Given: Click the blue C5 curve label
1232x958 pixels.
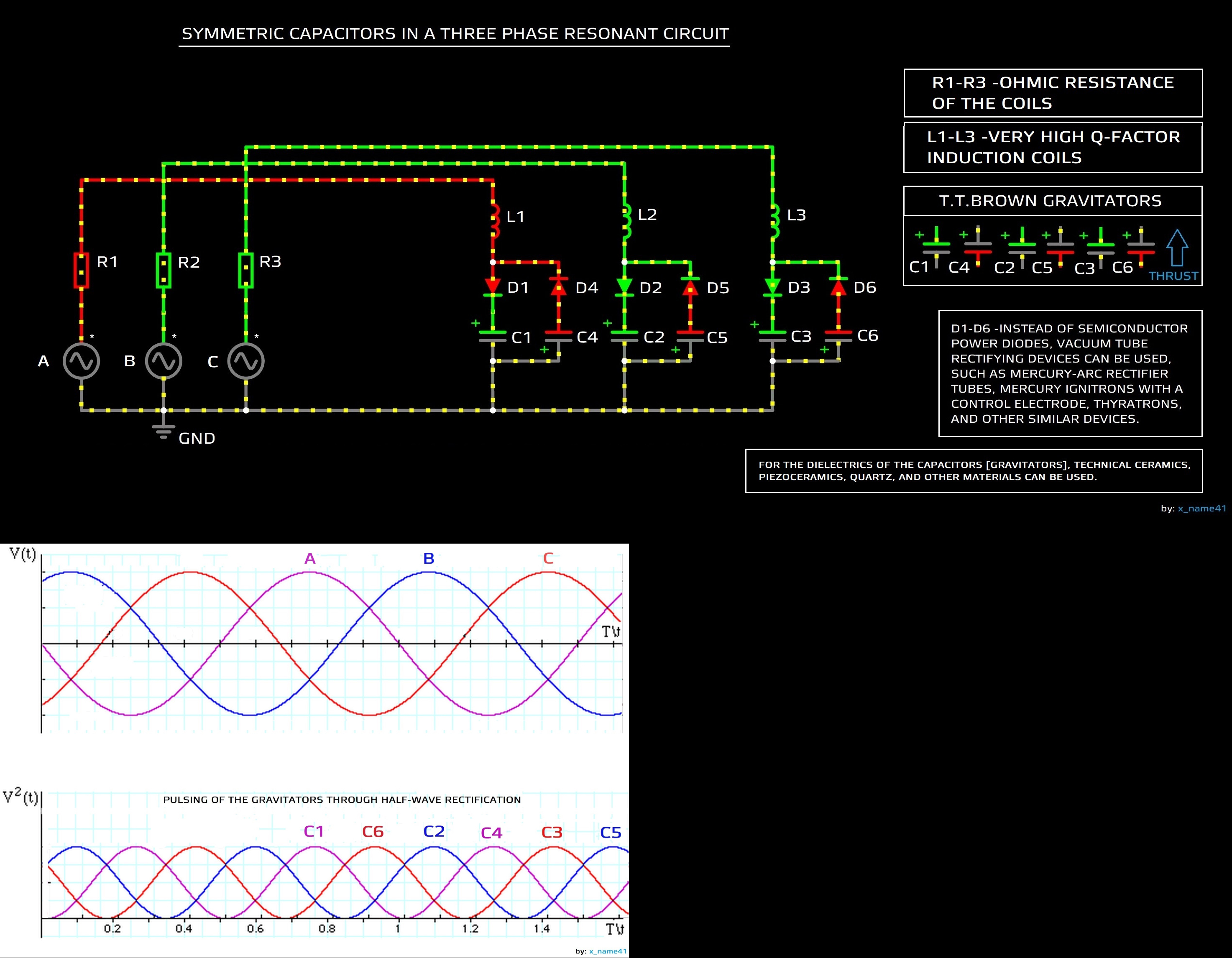Looking at the screenshot, I should pos(611,832).
